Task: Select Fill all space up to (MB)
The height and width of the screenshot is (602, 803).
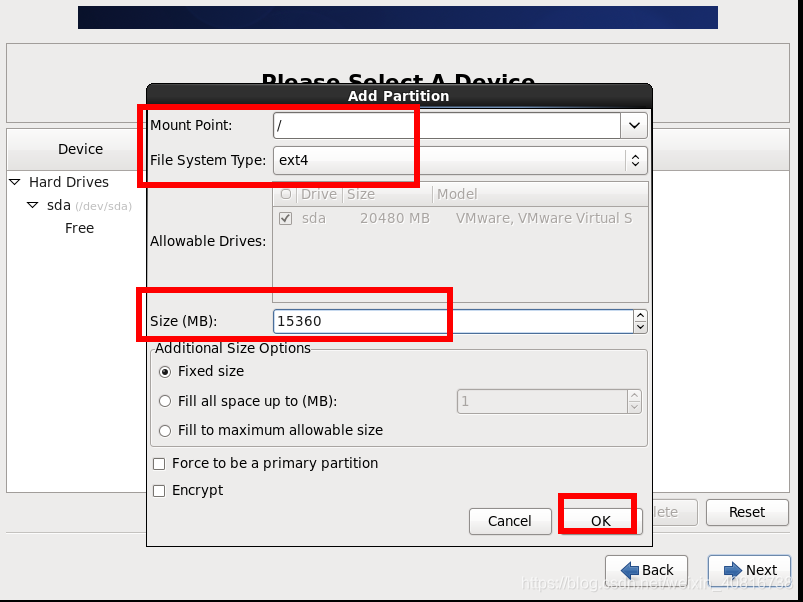Action: (x=165, y=401)
